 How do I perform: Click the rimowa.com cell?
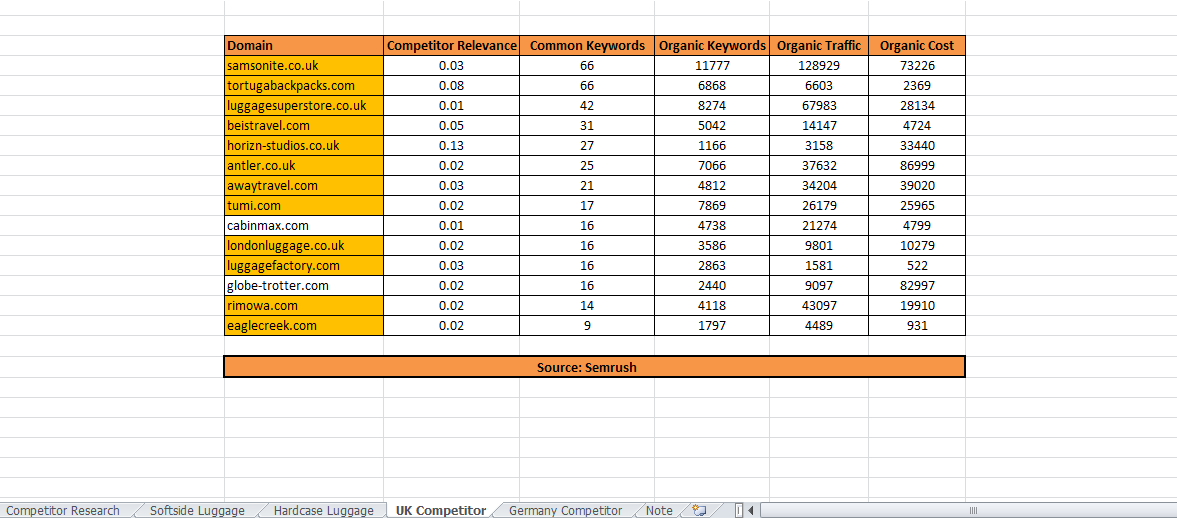point(304,306)
